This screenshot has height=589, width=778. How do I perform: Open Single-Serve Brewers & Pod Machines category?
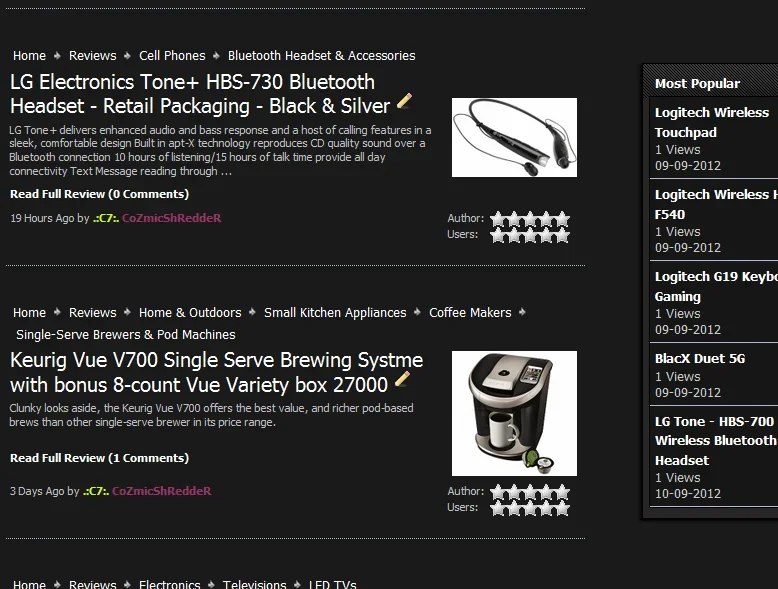tap(126, 334)
